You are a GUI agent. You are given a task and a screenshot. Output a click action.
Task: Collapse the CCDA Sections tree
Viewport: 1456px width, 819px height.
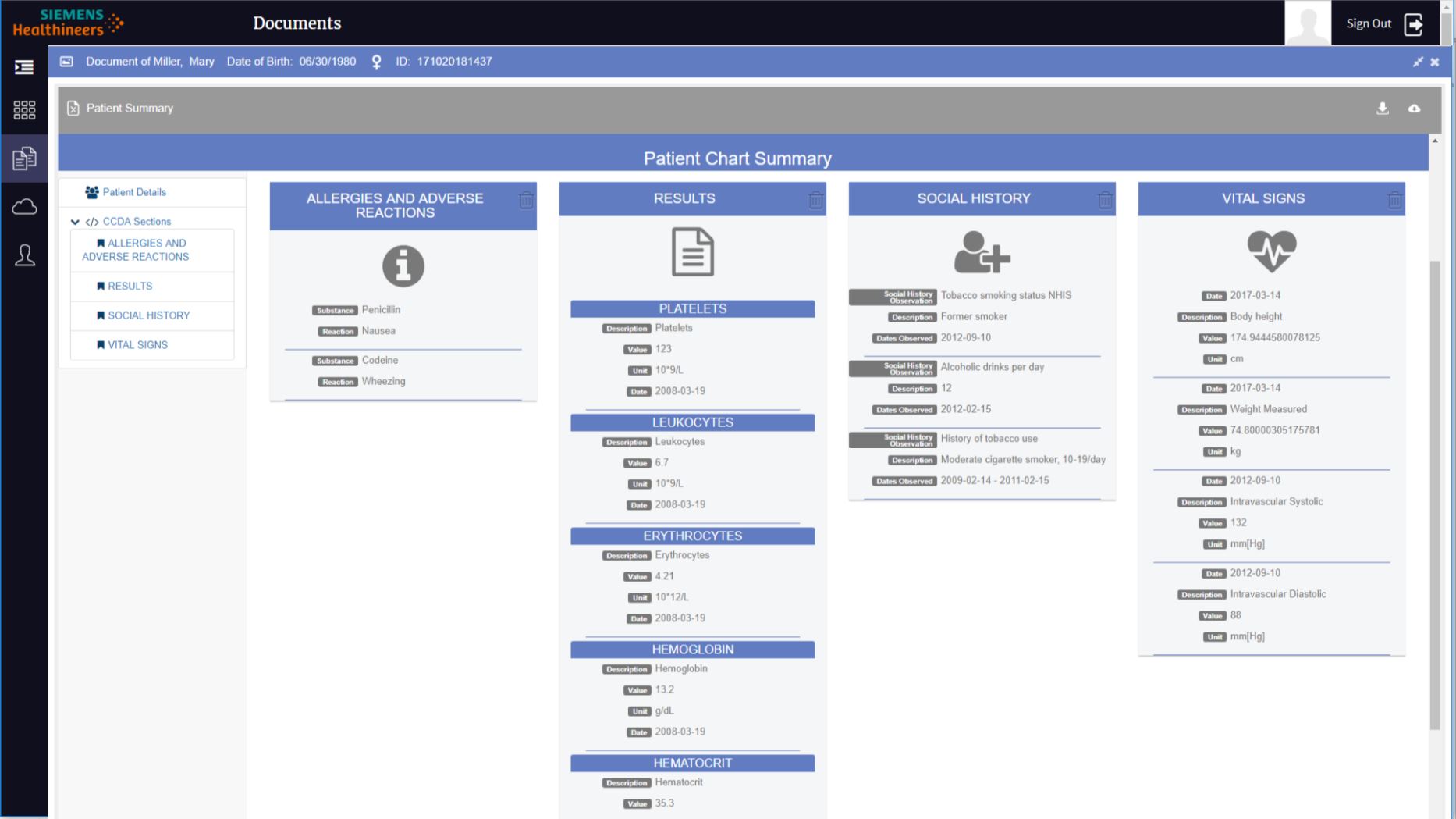point(75,222)
